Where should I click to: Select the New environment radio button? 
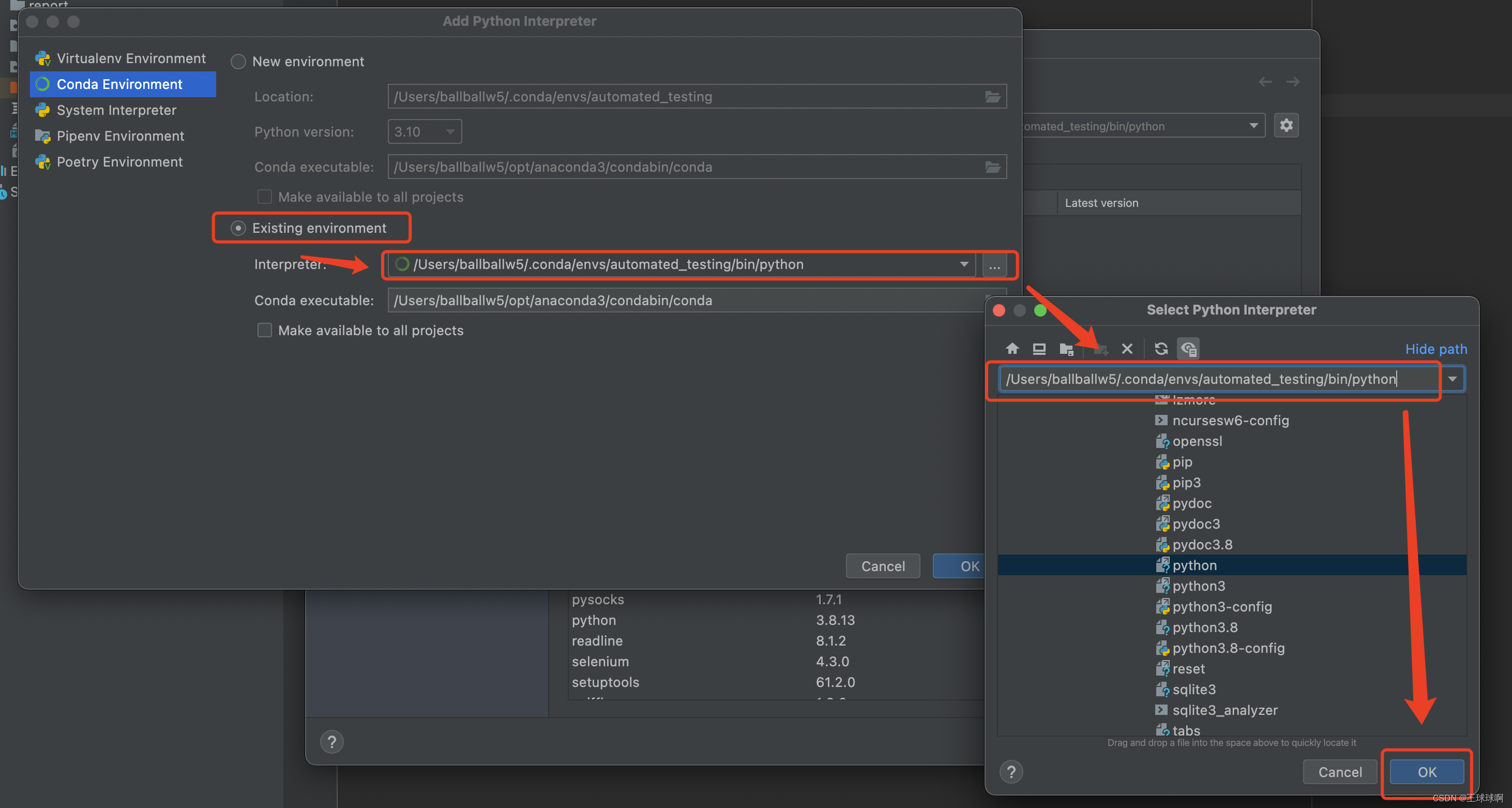point(238,62)
